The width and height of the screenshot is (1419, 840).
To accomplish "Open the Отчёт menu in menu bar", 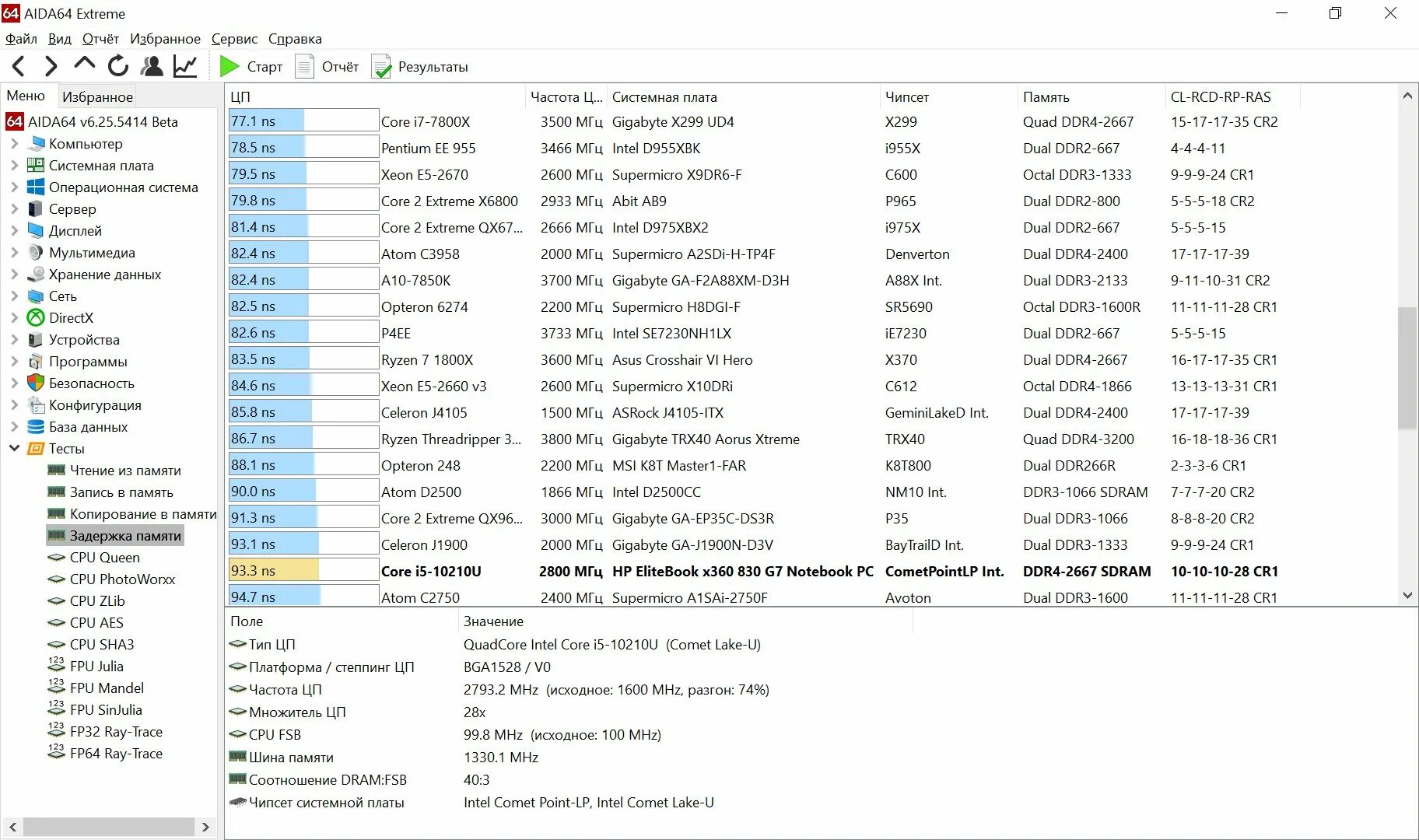I will pyautogui.click(x=100, y=39).
